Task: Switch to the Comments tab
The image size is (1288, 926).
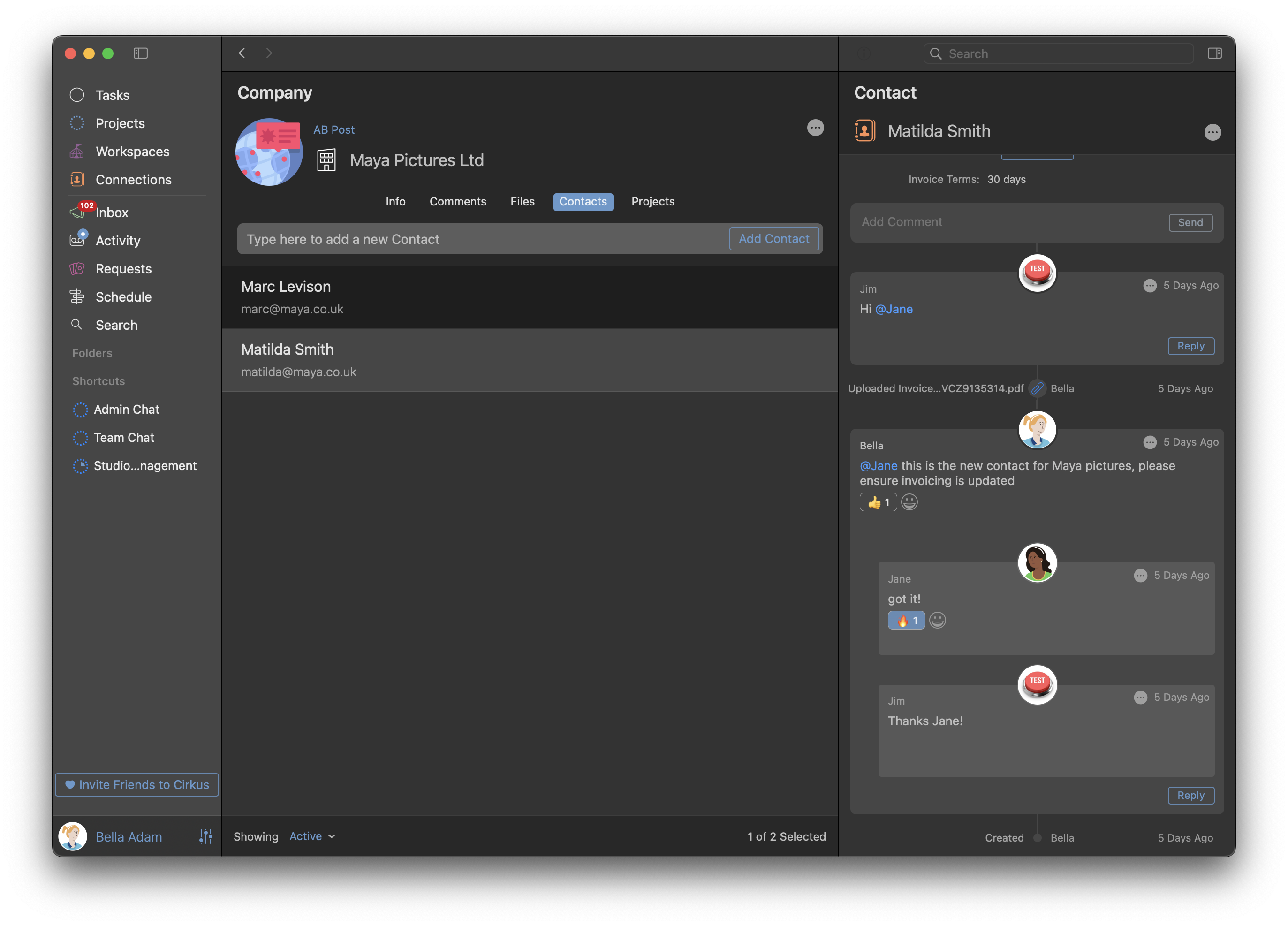Action: tap(457, 202)
